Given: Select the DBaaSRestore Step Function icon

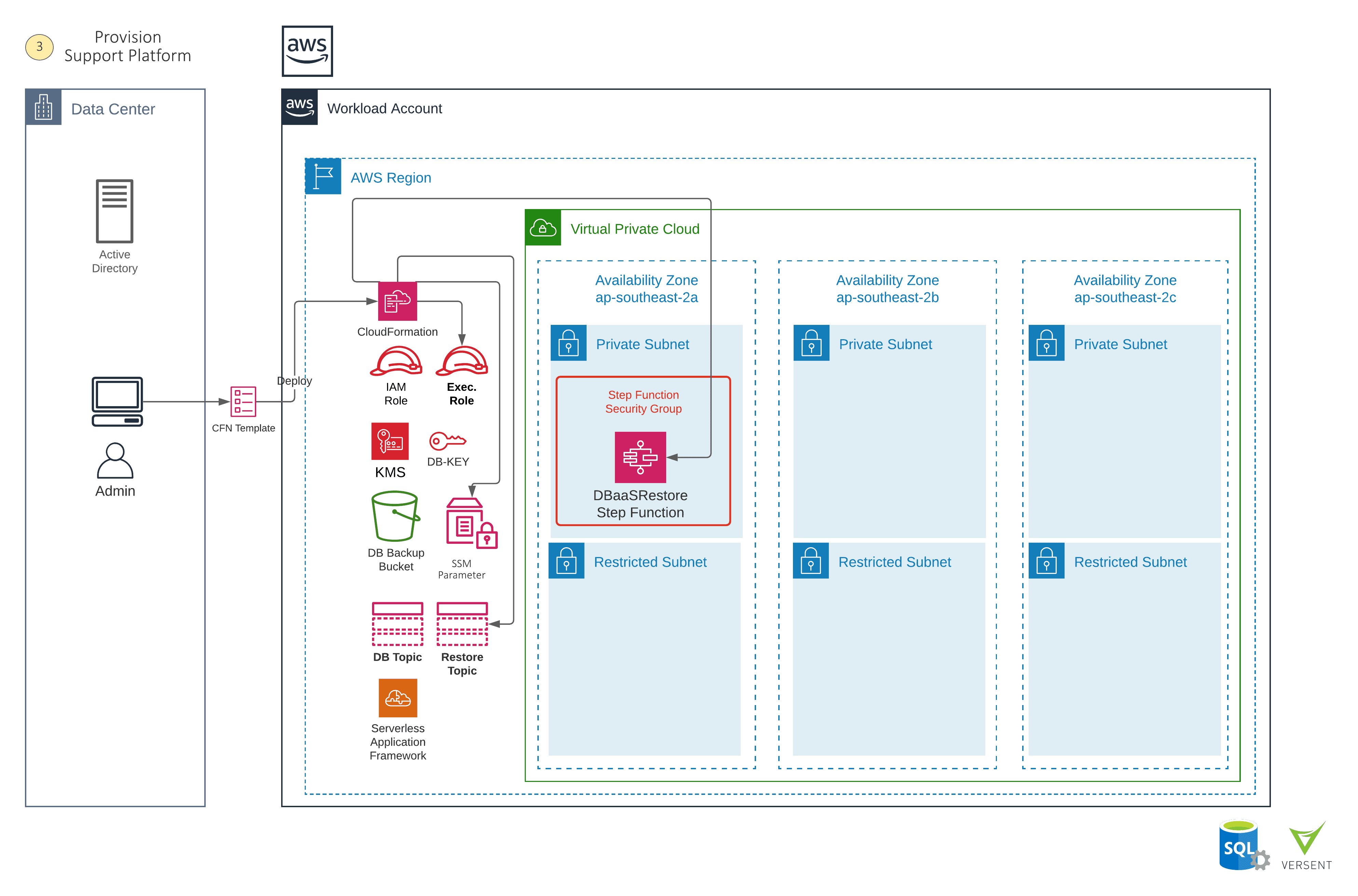Looking at the screenshot, I should [x=640, y=457].
